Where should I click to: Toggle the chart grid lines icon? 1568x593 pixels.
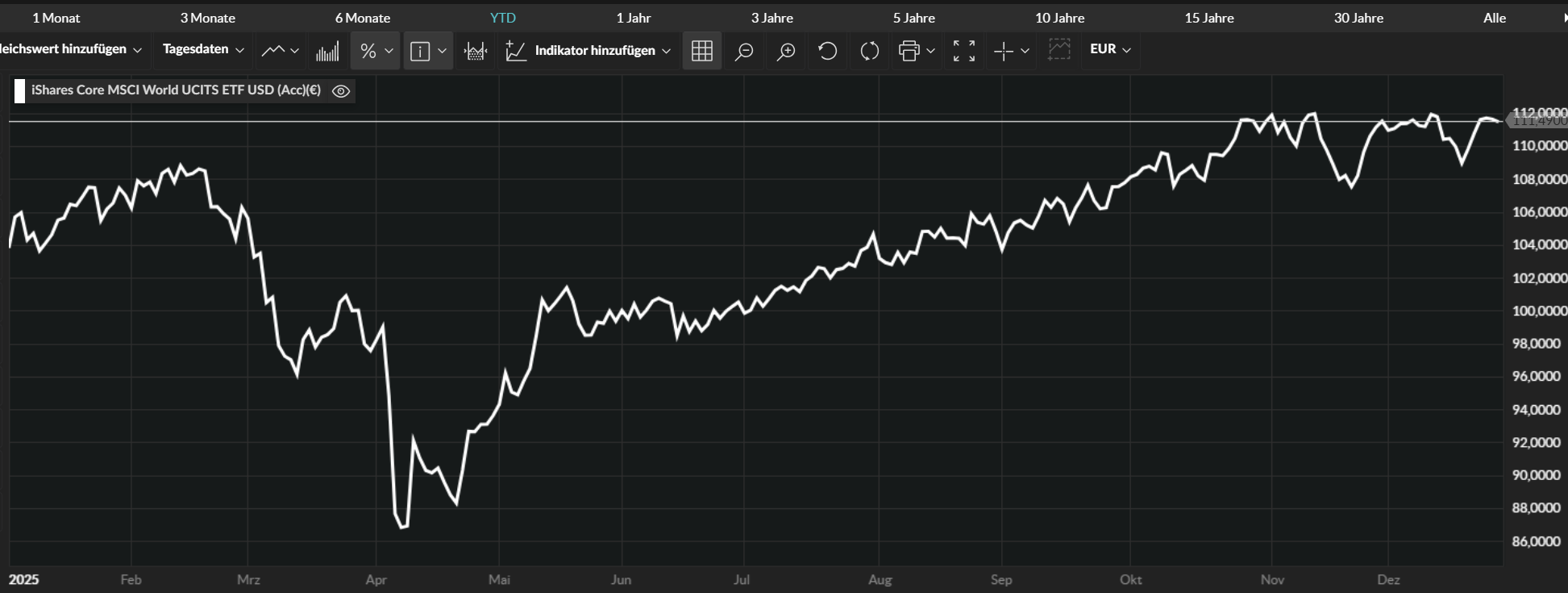click(x=701, y=51)
